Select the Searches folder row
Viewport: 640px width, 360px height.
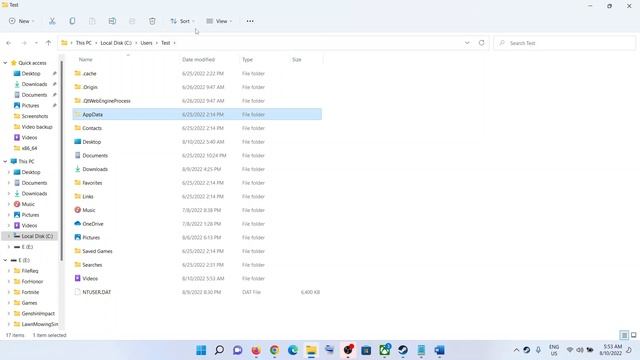[x=197, y=265]
